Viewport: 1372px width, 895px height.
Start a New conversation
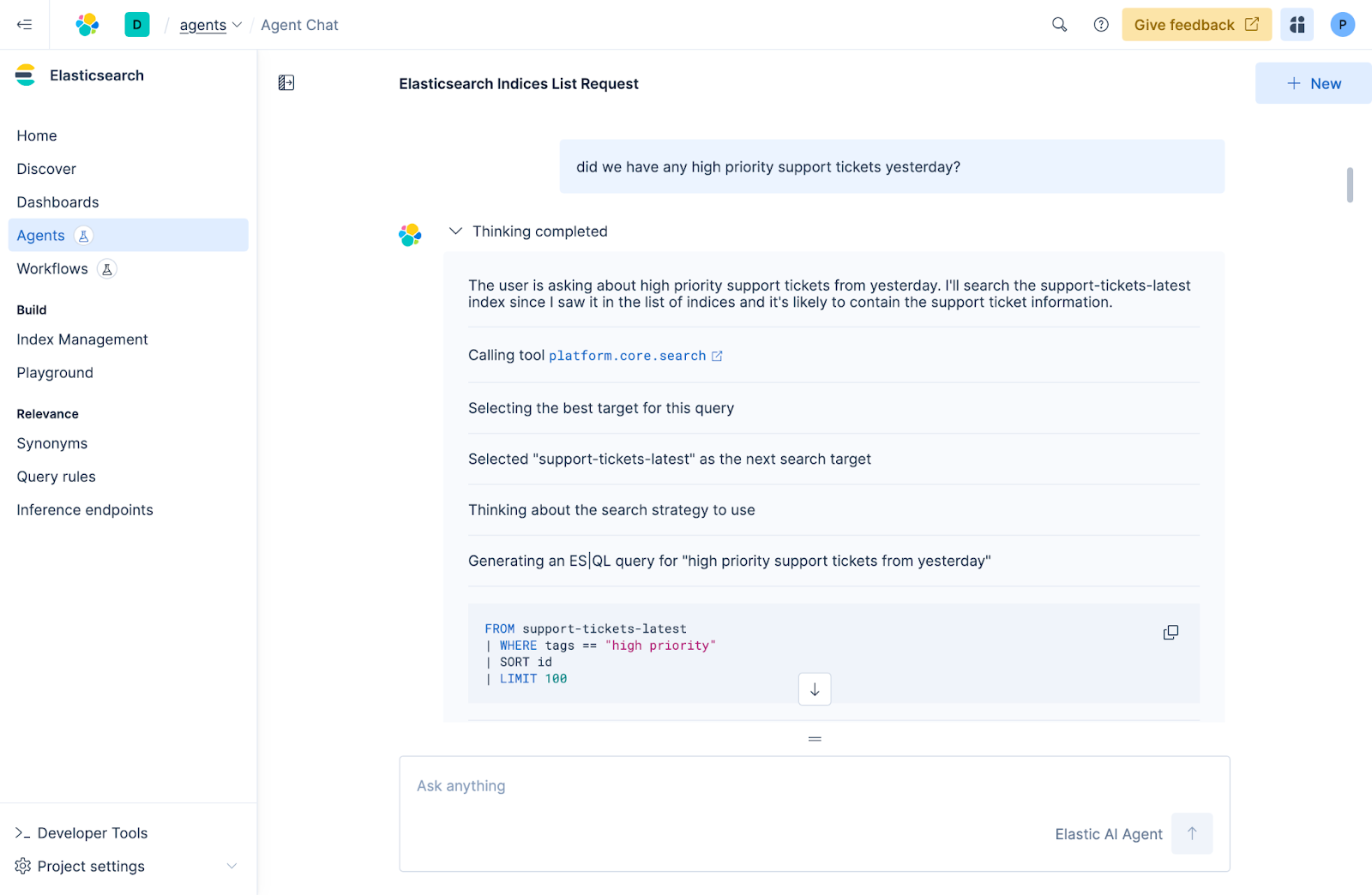click(x=1313, y=83)
